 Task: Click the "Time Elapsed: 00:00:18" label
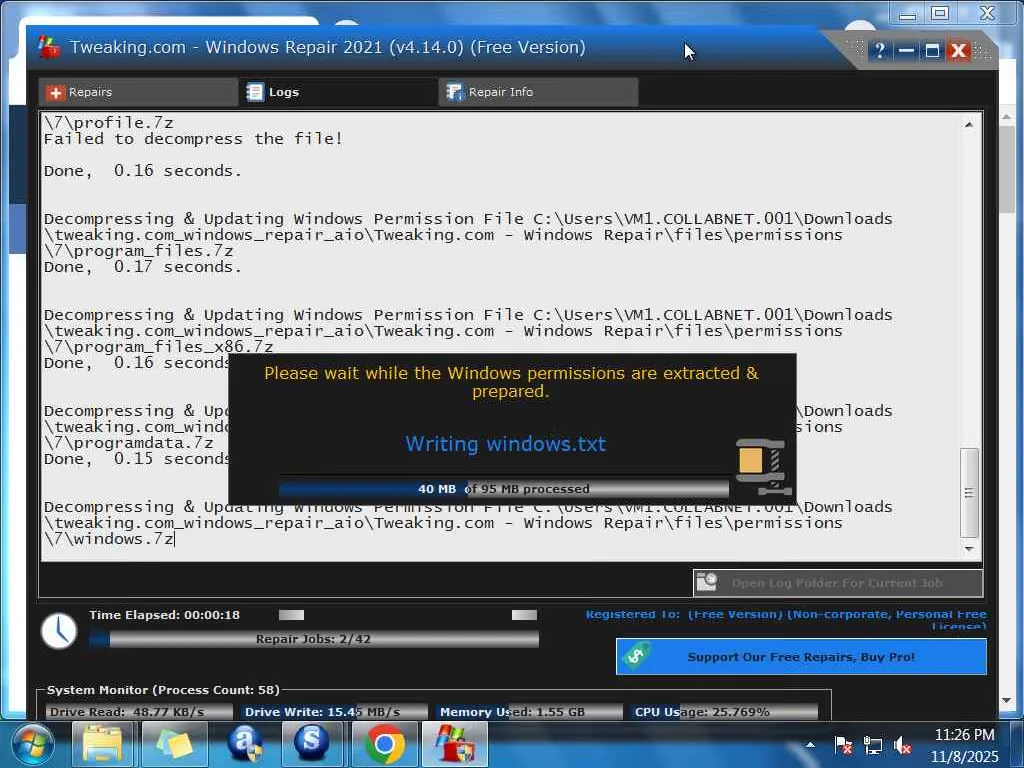pyautogui.click(x=165, y=615)
